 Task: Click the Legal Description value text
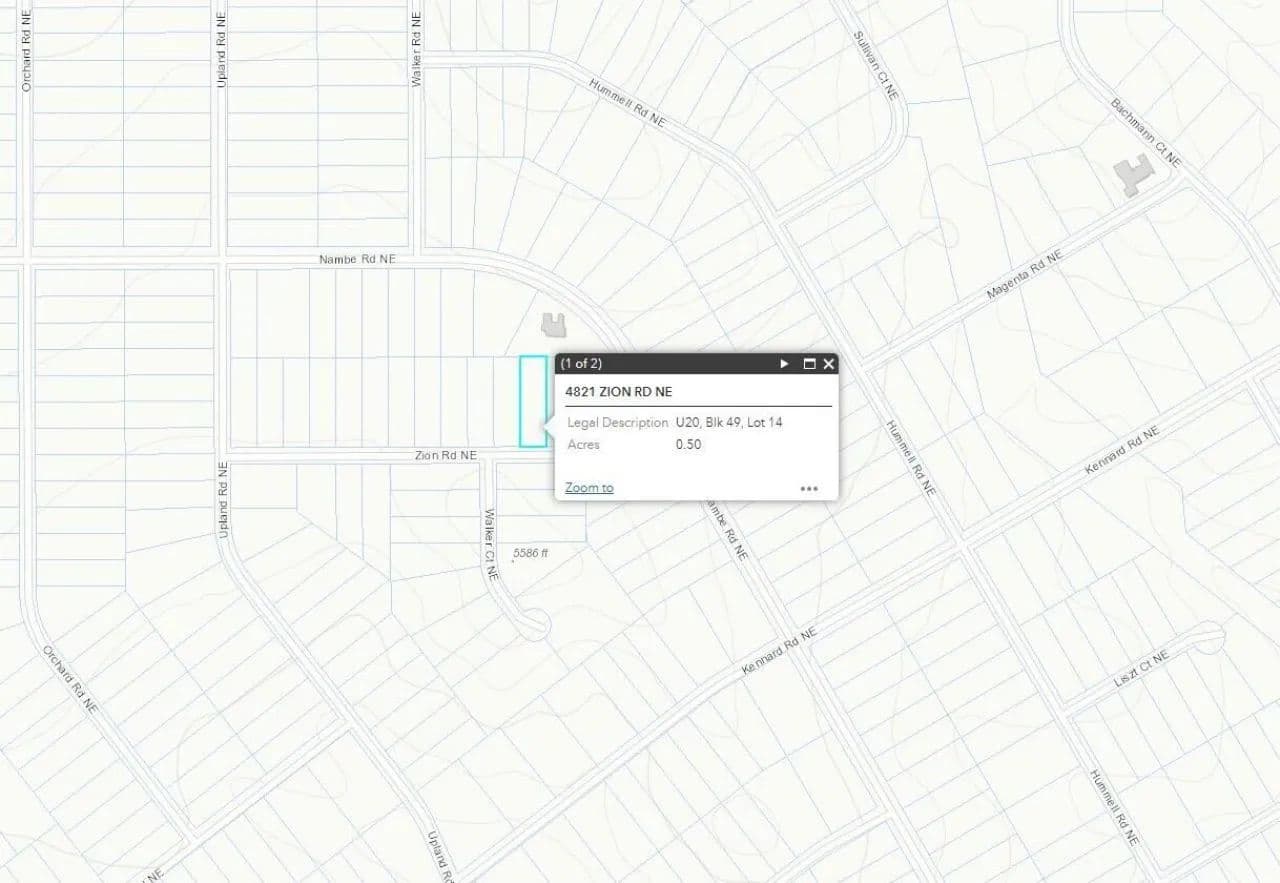coord(729,423)
